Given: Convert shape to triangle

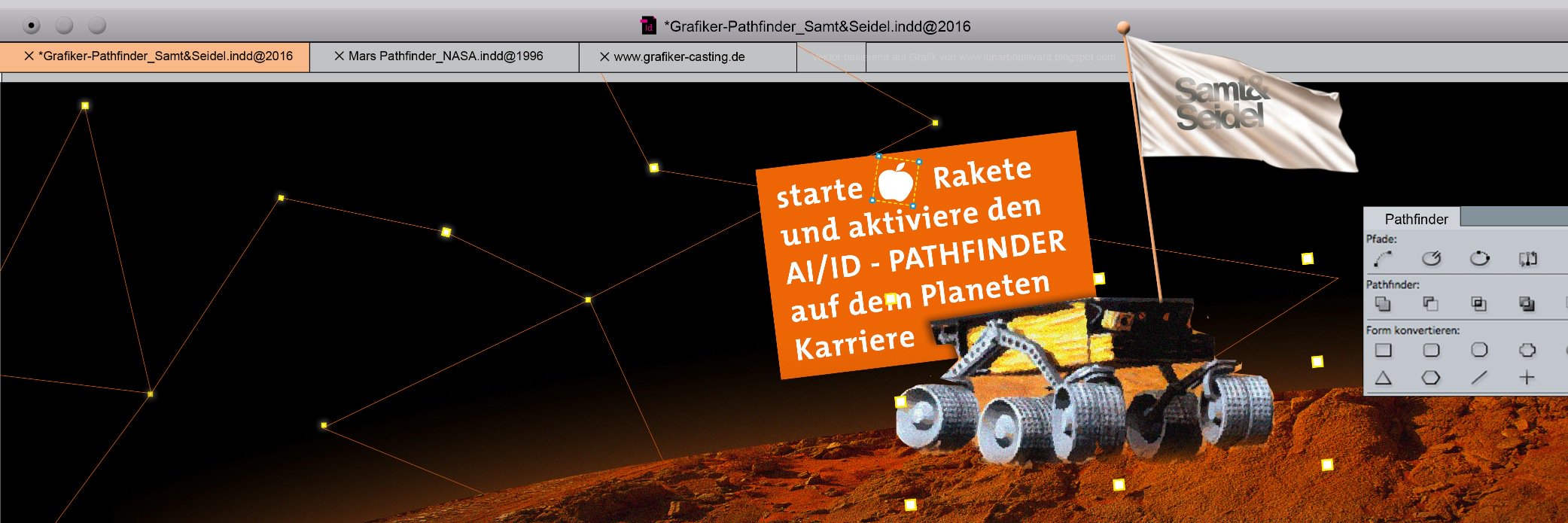Looking at the screenshot, I should (1383, 378).
